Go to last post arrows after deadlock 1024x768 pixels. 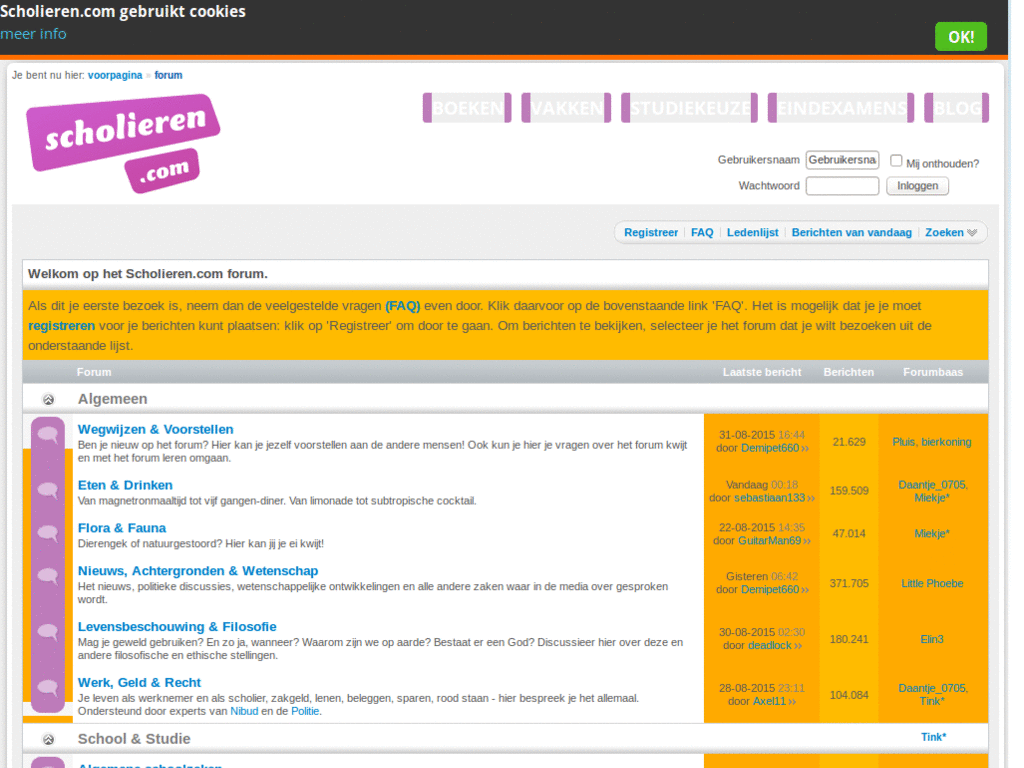pos(798,646)
